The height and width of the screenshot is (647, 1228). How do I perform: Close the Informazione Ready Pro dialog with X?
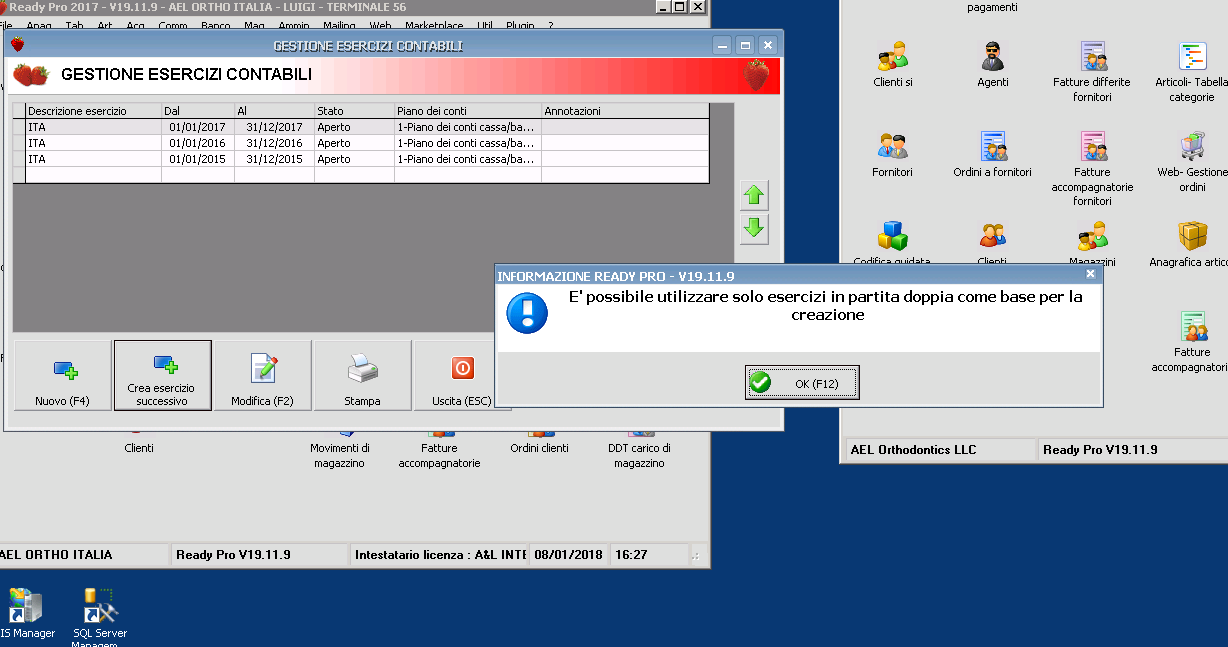click(1090, 274)
